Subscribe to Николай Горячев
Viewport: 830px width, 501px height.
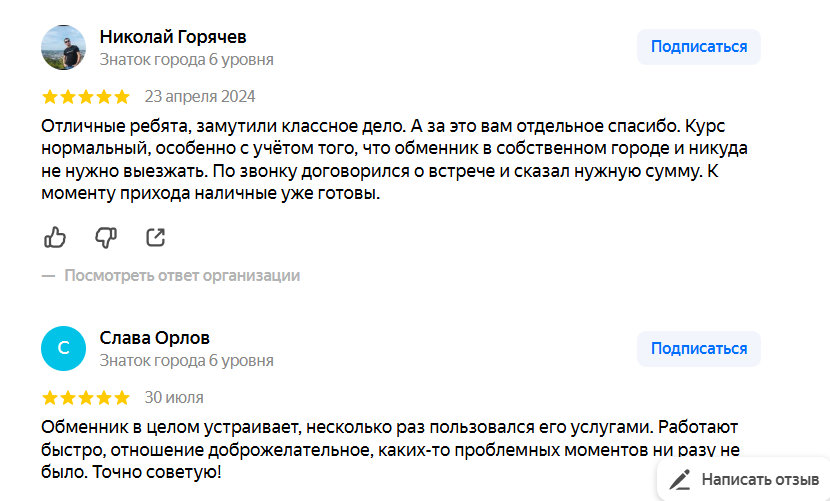698,47
